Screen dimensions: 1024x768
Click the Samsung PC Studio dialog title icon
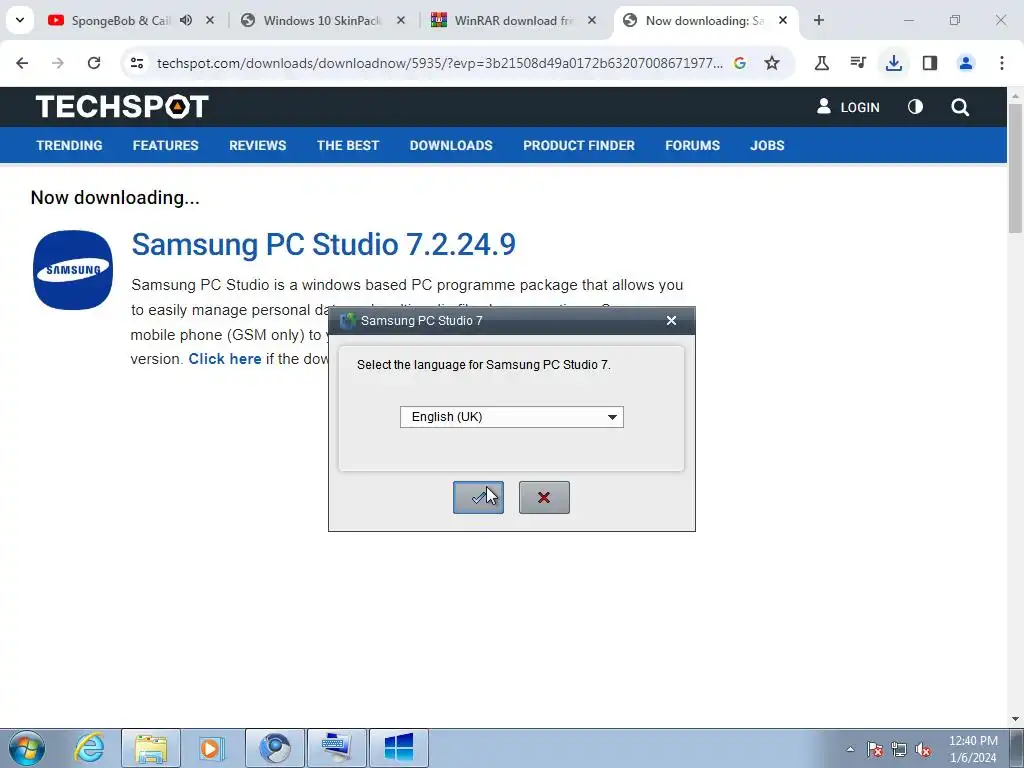tap(348, 321)
